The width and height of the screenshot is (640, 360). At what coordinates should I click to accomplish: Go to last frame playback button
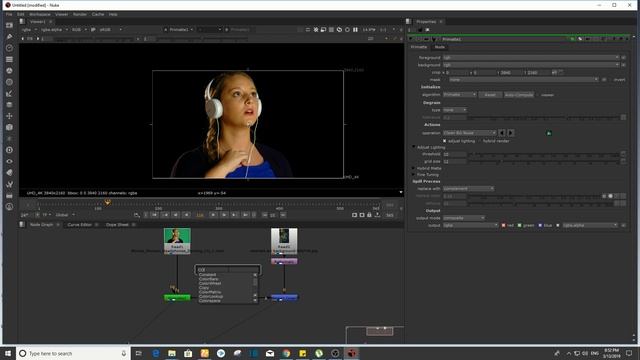(245, 215)
